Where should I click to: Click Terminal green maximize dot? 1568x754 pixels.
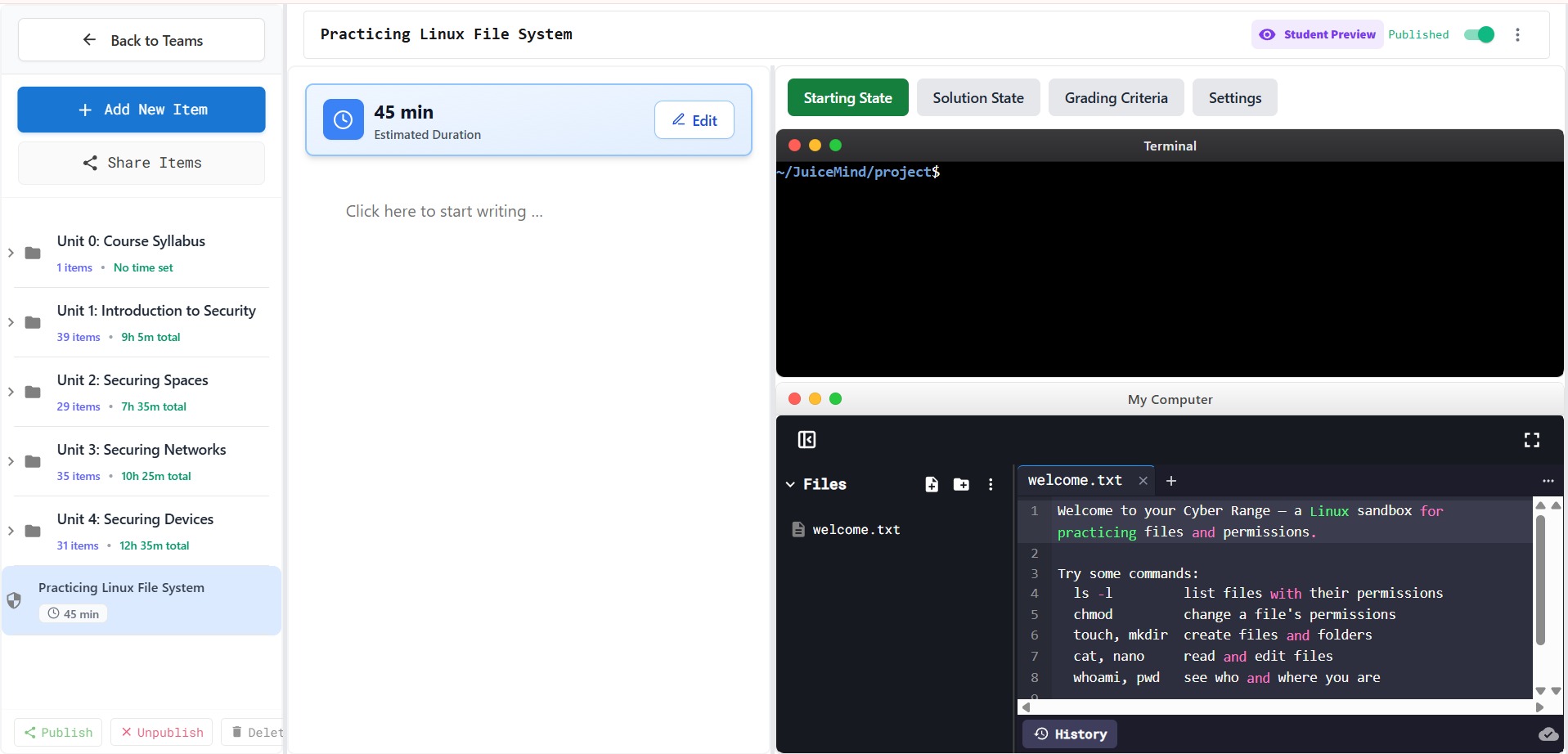(835, 146)
